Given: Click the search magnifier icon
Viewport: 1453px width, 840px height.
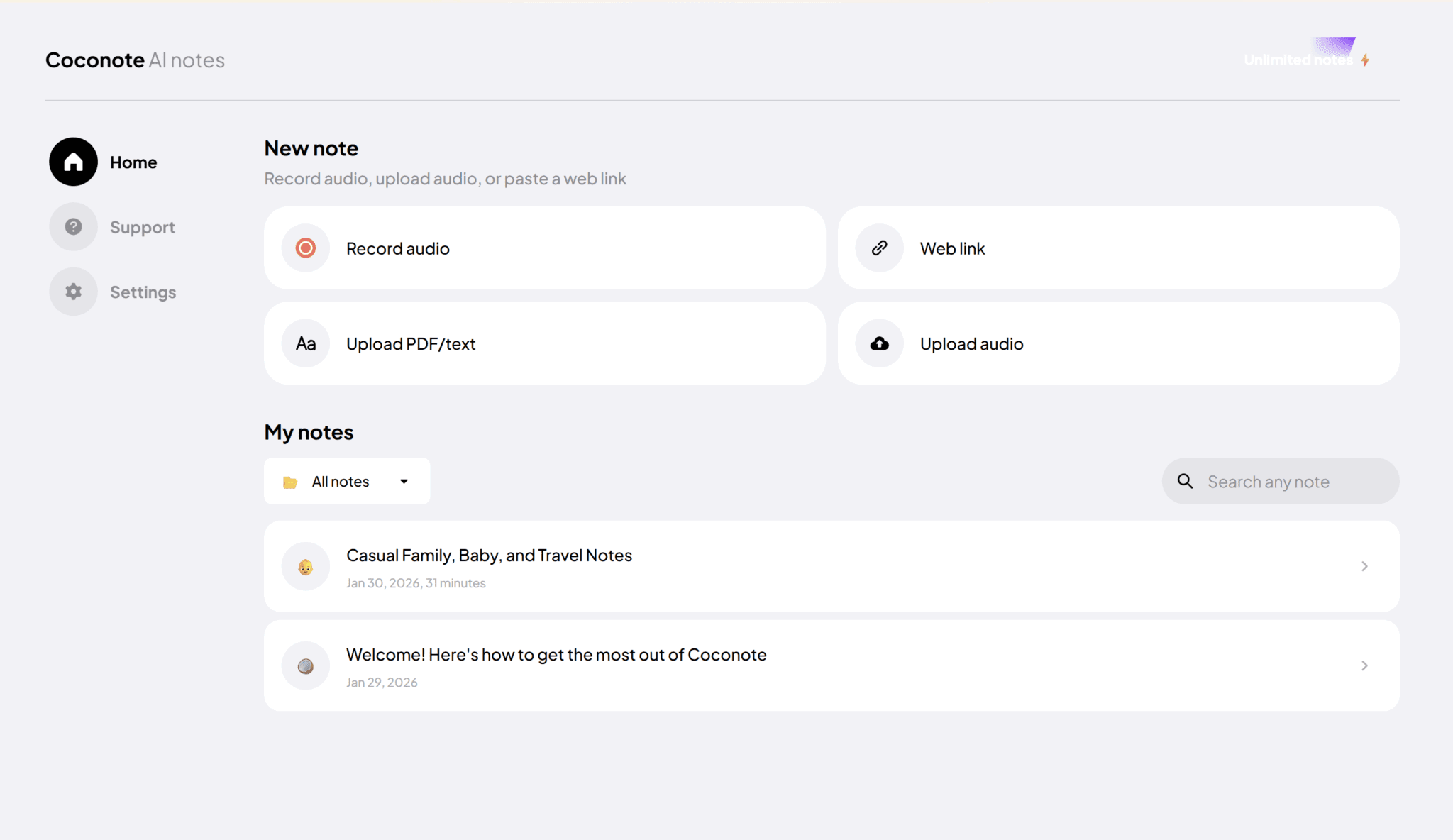Looking at the screenshot, I should tap(1185, 482).
